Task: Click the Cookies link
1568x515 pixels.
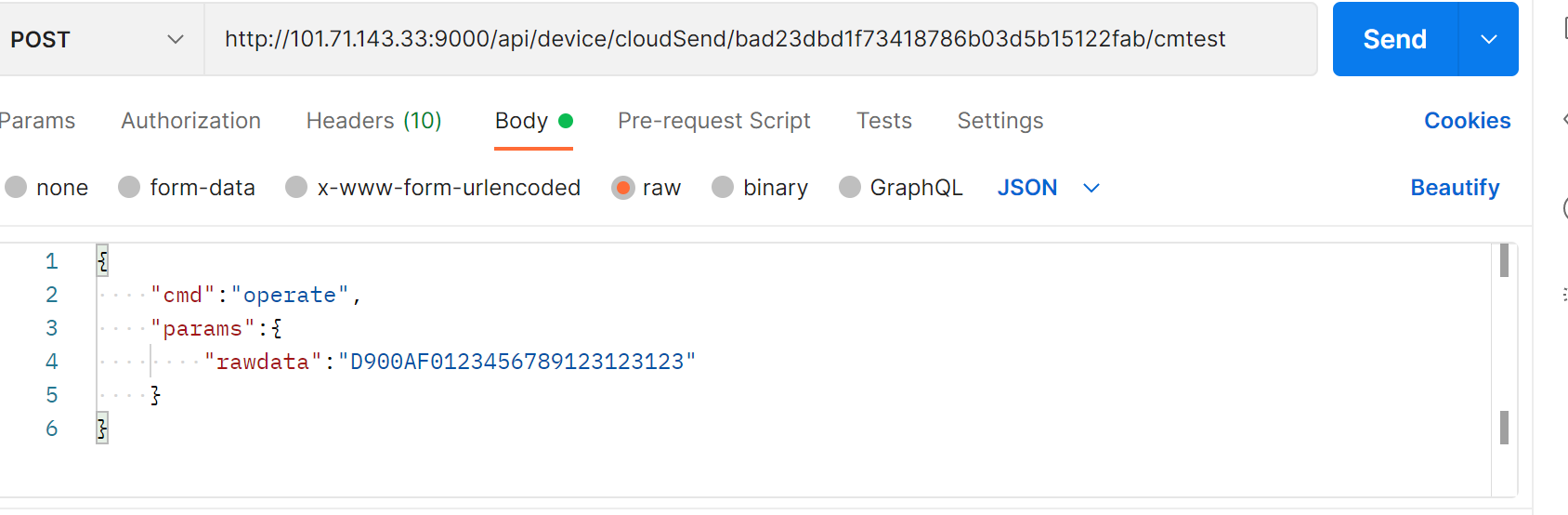Action: (x=1467, y=121)
